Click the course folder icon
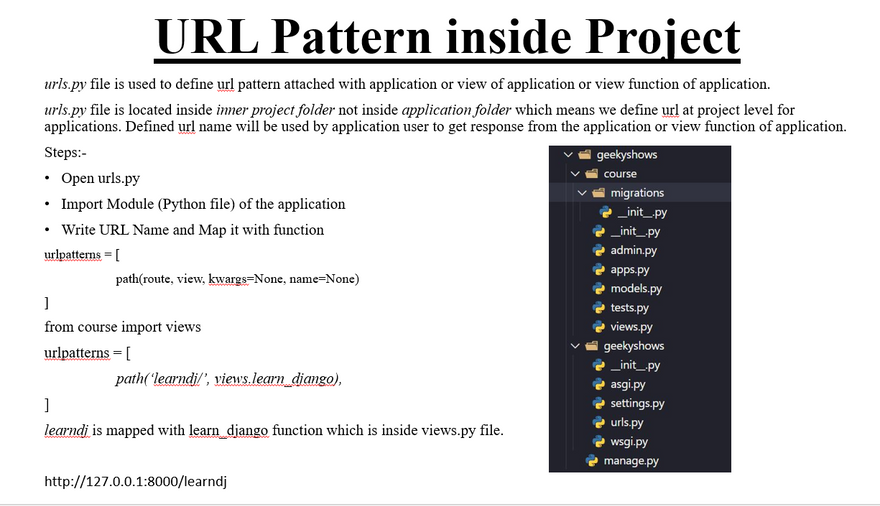This screenshot has height=506, width=880. 592,173
